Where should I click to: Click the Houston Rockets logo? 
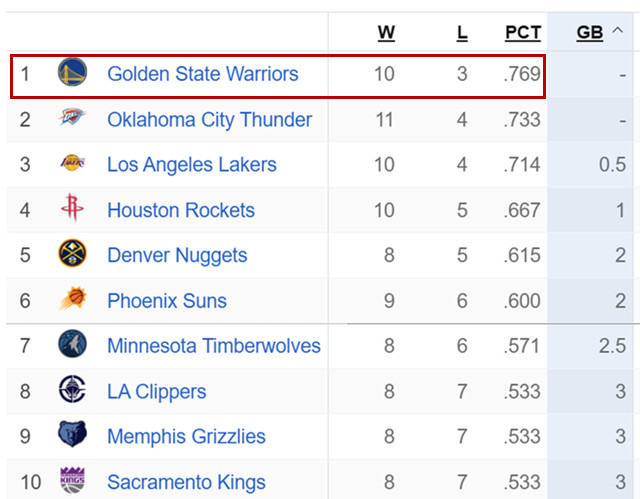72,207
